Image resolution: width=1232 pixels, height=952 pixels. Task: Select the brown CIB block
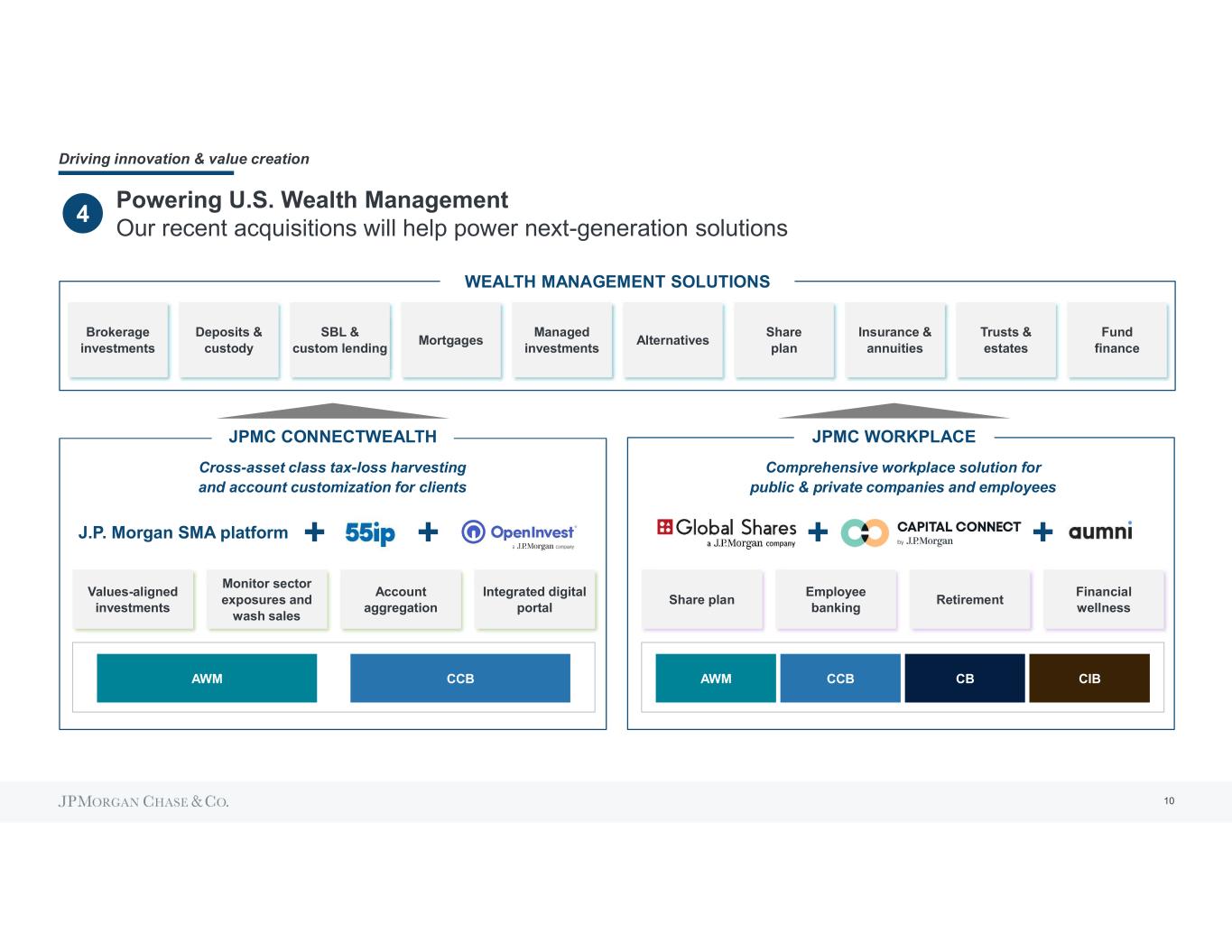click(x=1089, y=679)
